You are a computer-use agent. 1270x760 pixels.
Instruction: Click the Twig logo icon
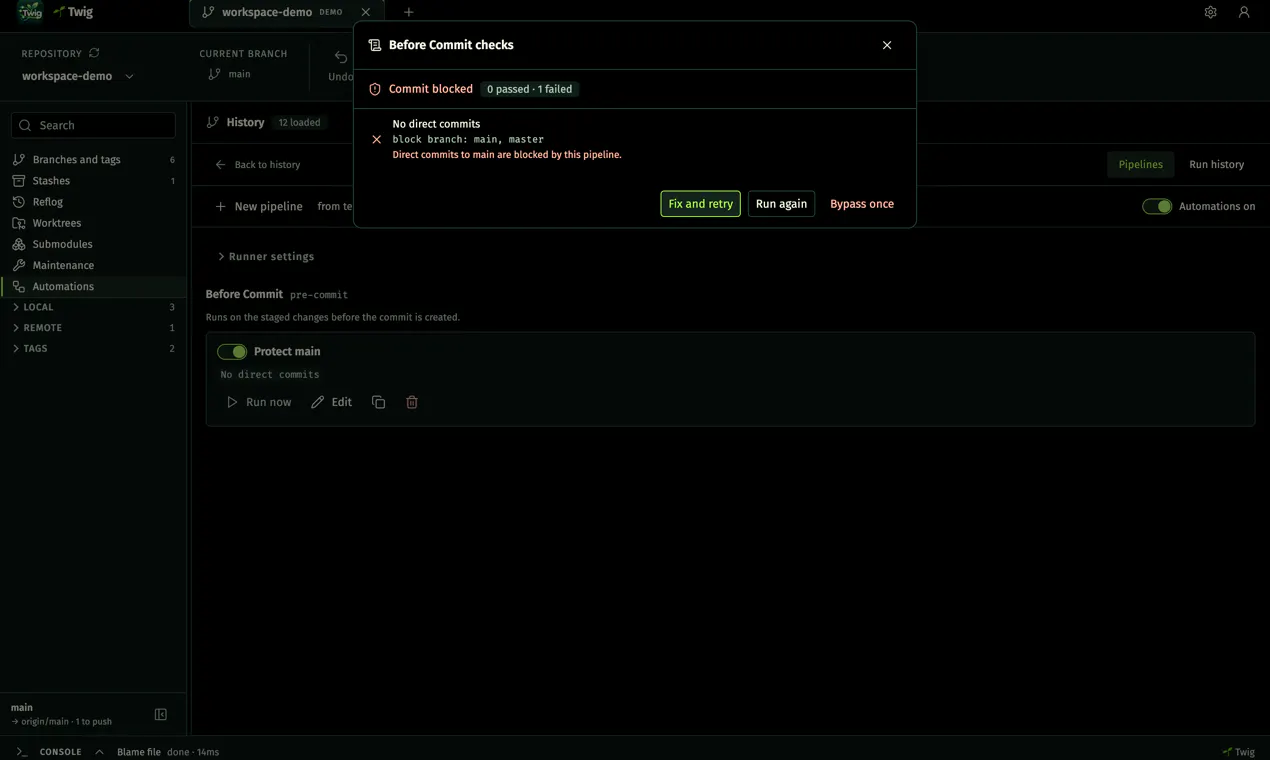pyautogui.click(x=30, y=12)
